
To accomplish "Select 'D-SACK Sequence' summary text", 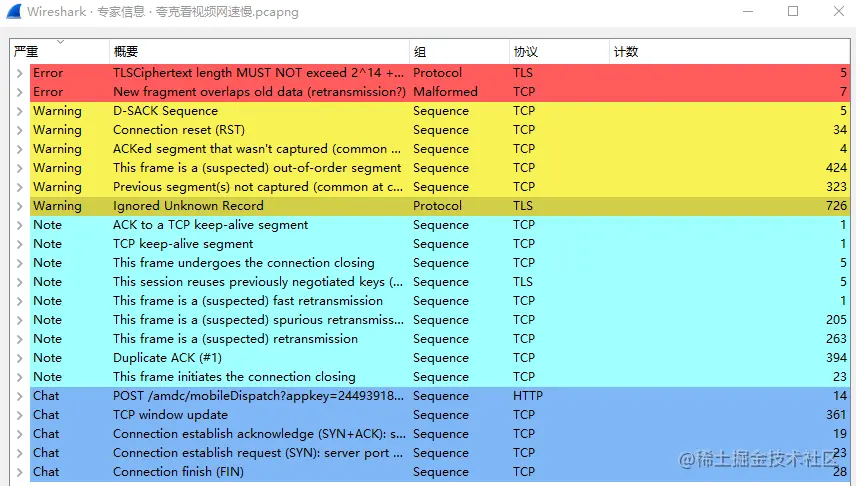I will pos(165,111).
